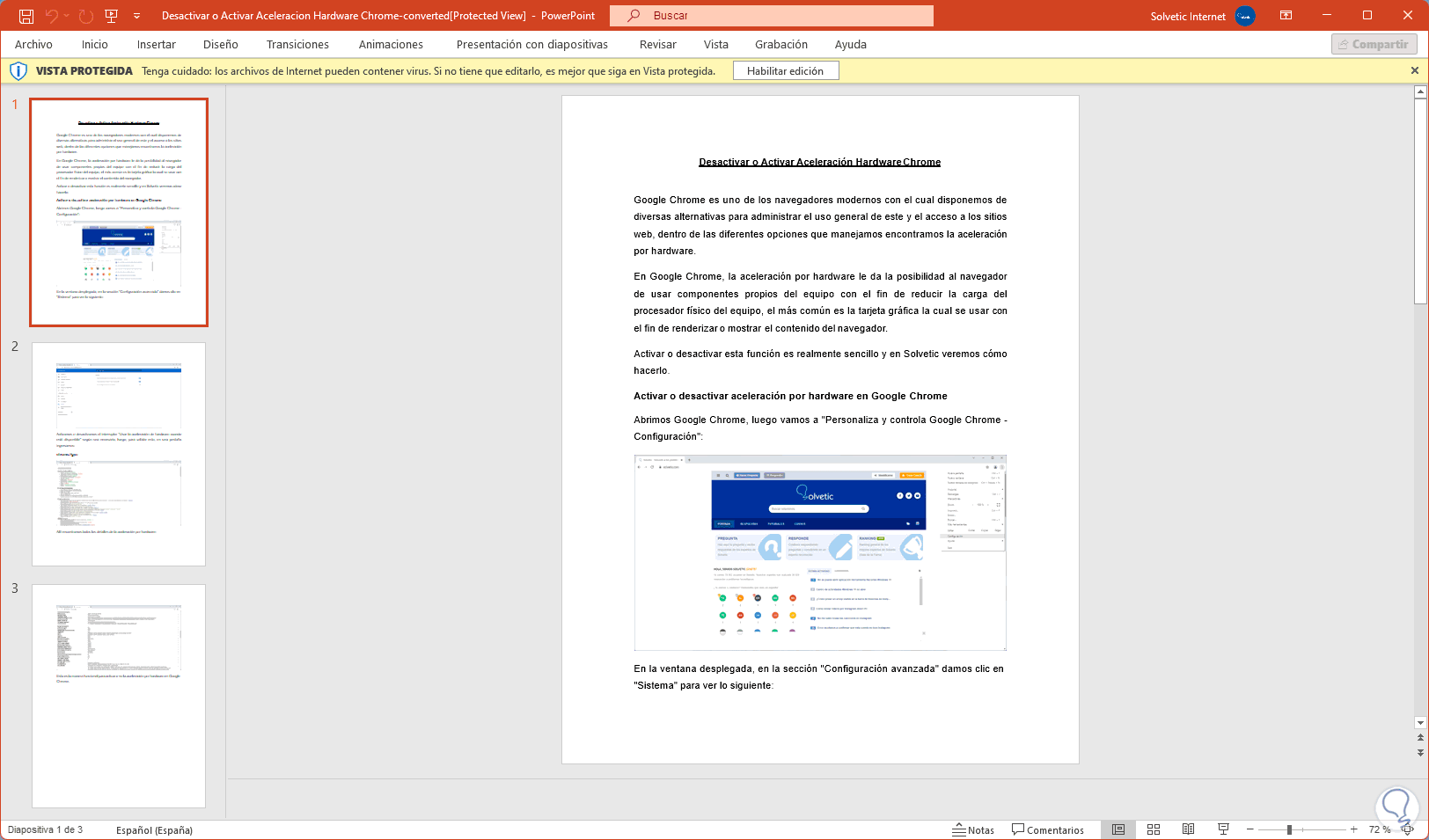Click the zoom out minus button
This screenshot has height=840, width=1429.
coord(1249,829)
